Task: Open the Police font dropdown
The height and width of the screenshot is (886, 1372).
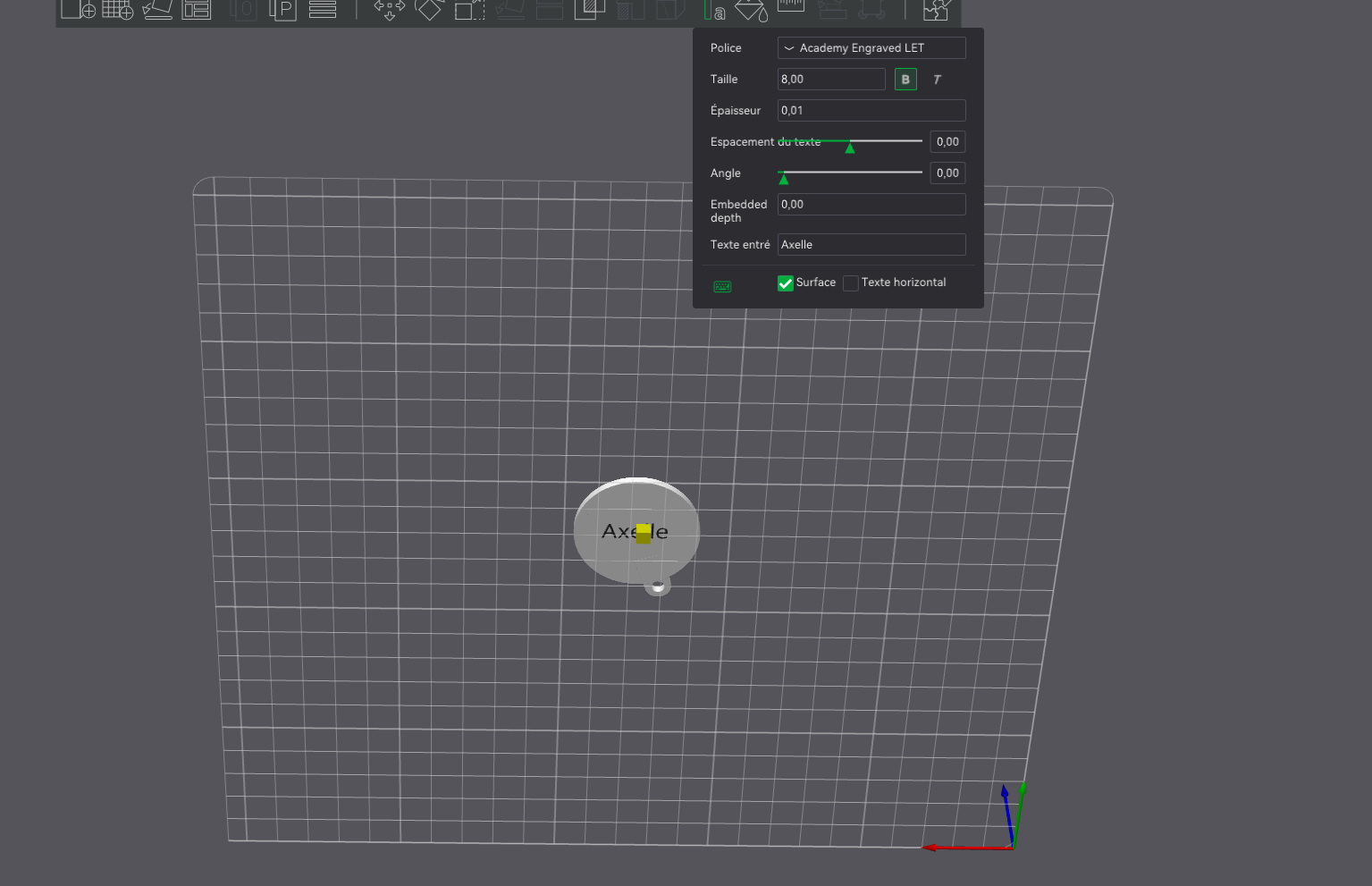Action: (871, 48)
